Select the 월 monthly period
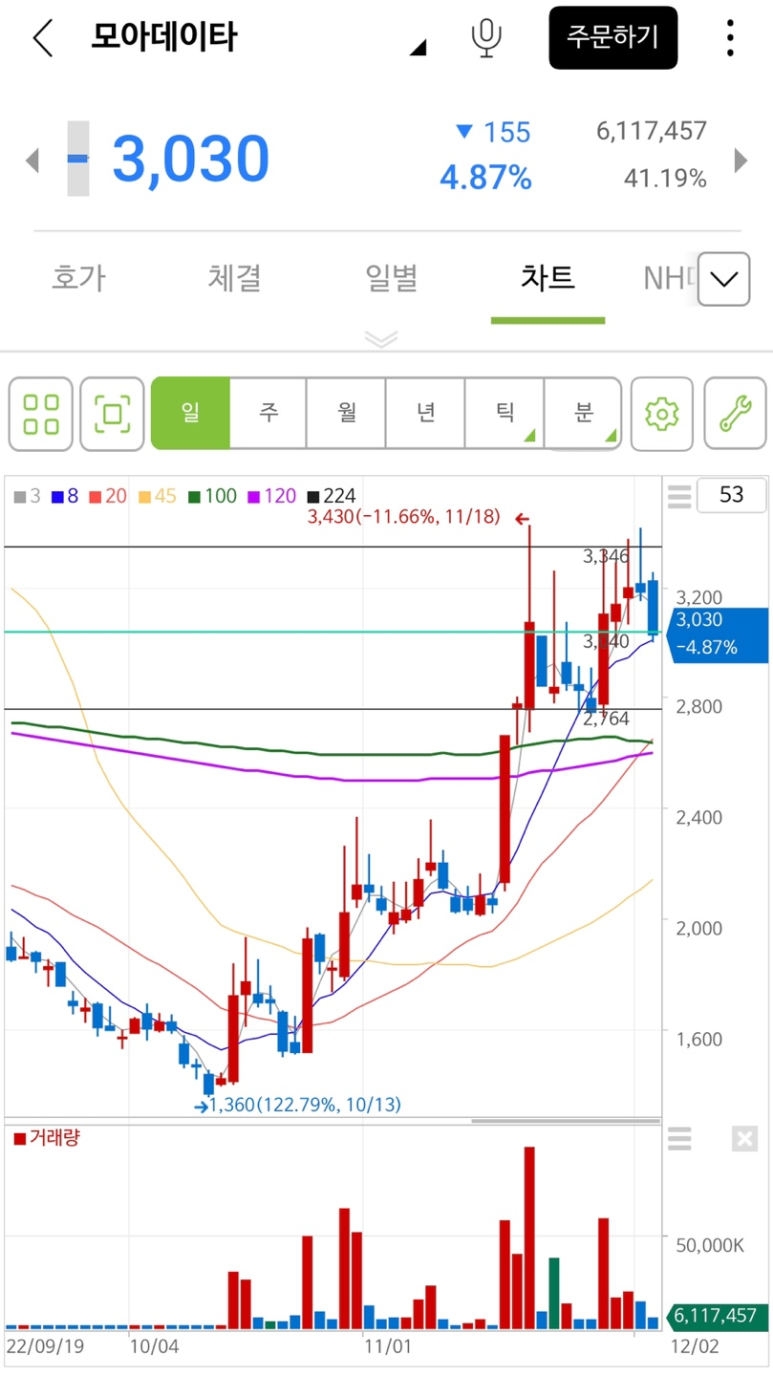Screen dimensions: 773x1376 pyautogui.click(x=346, y=413)
